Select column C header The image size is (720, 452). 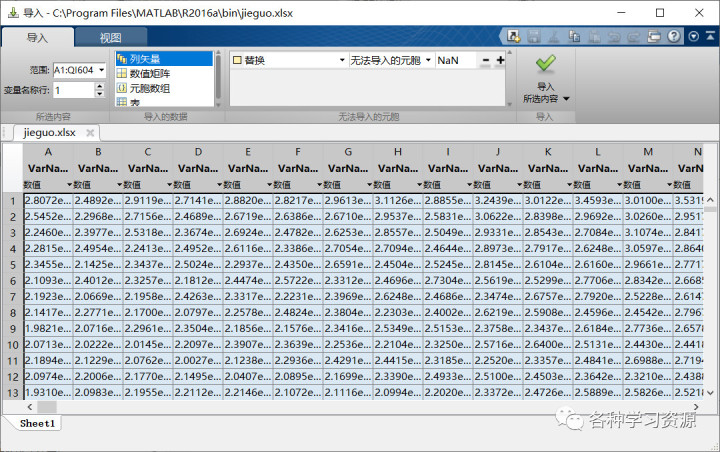click(148, 152)
